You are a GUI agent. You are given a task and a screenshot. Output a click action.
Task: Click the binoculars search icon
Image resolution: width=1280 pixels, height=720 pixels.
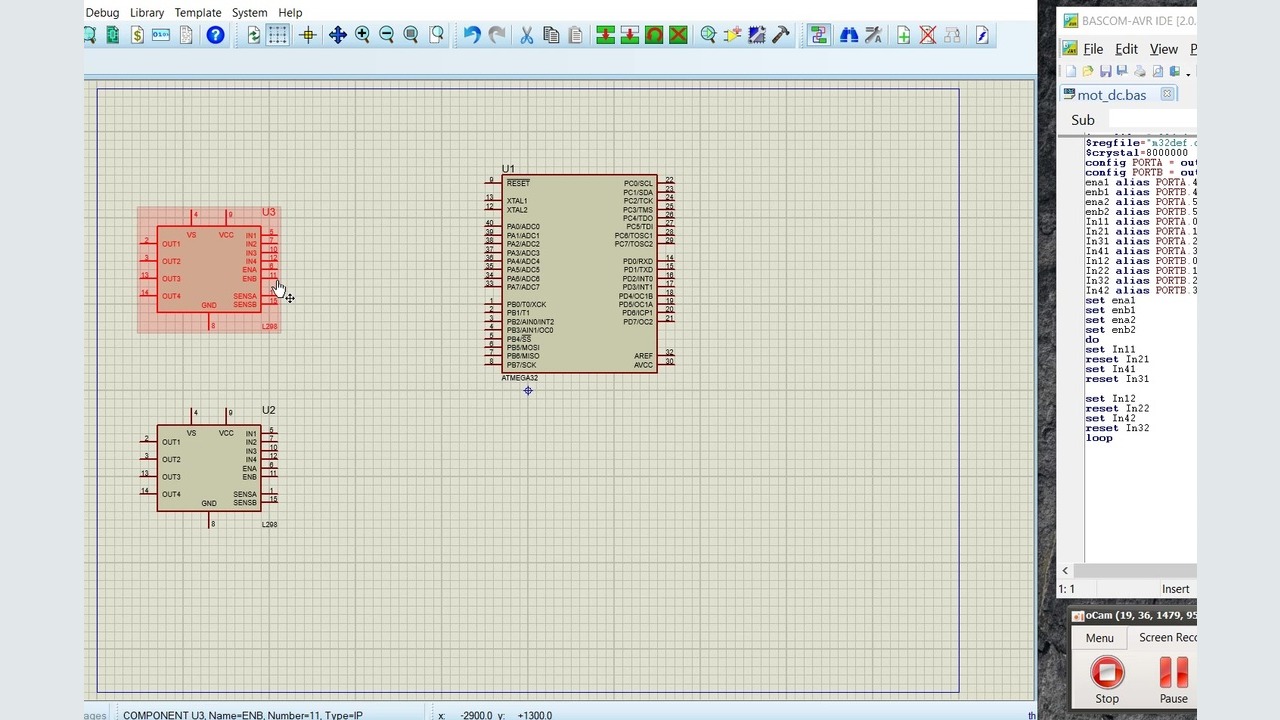click(849, 35)
